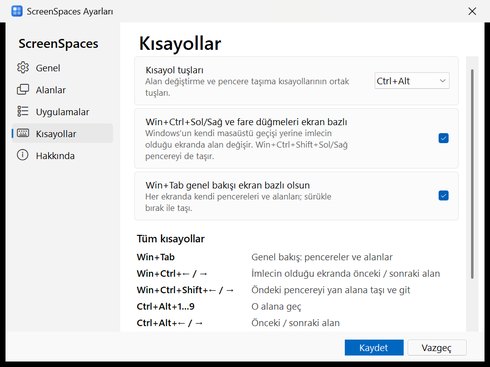Click the Alanlar overlapping windows icon
The image size is (490, 367).
tap(23, 90)
